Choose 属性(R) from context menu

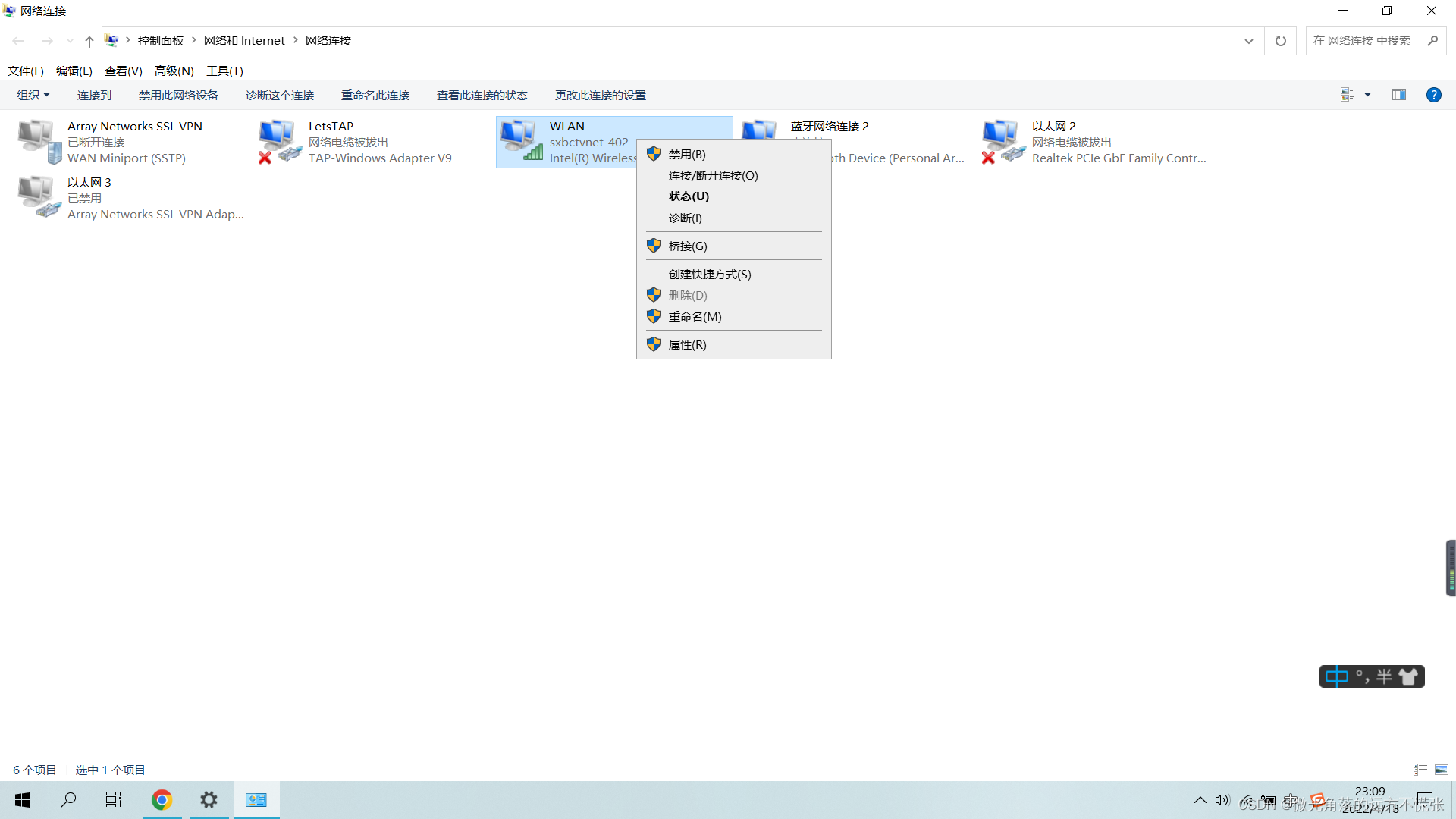point(687,344)
